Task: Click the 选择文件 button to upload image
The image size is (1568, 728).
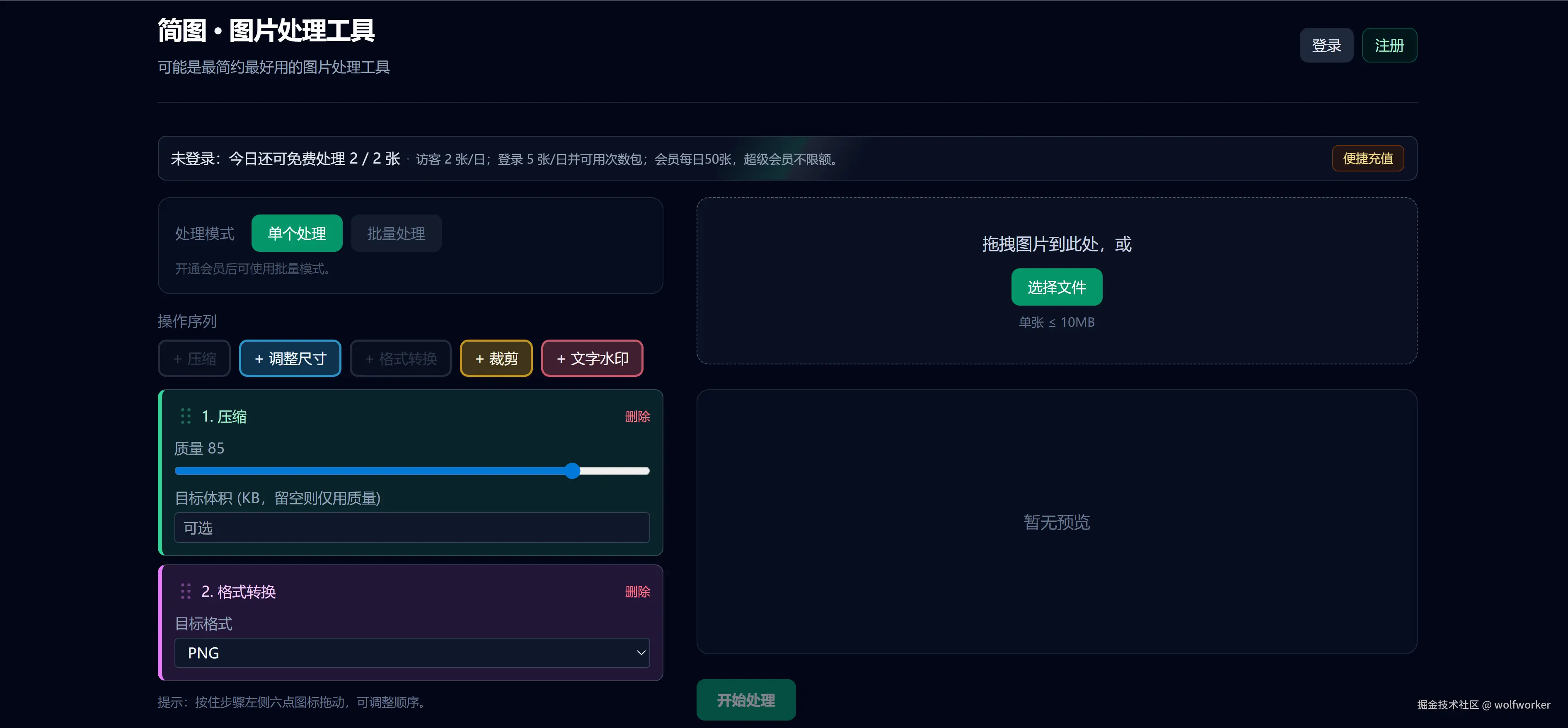Action: tap(1057, 287)
